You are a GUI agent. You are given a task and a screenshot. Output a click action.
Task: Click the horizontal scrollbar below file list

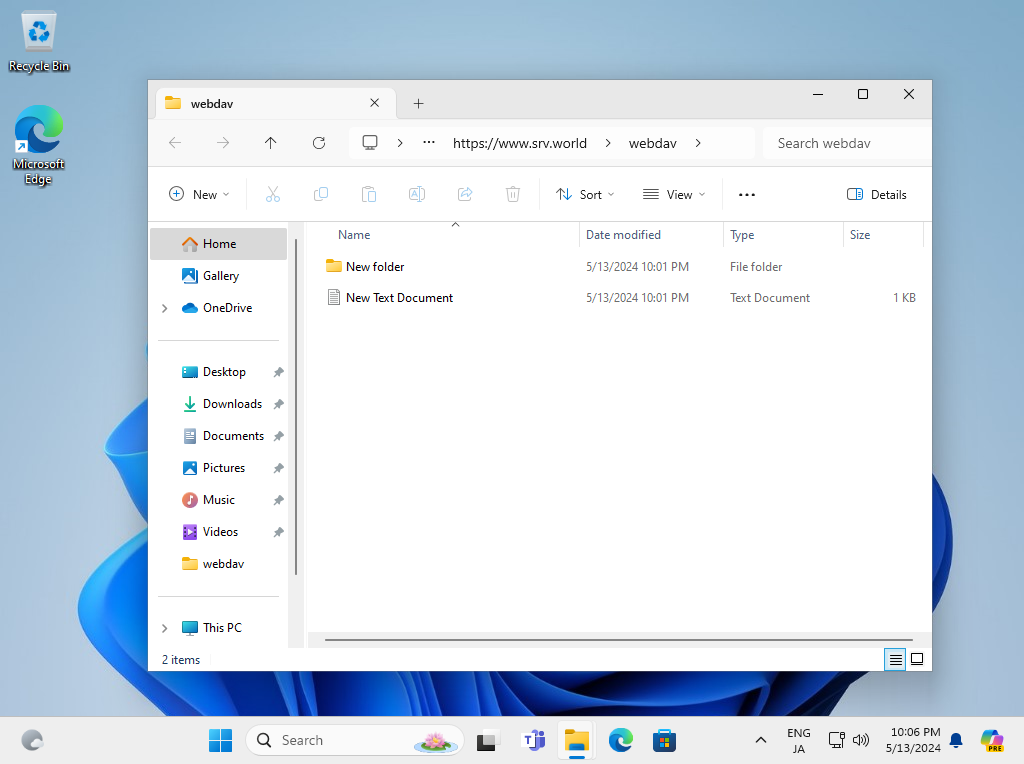(618, 640)
